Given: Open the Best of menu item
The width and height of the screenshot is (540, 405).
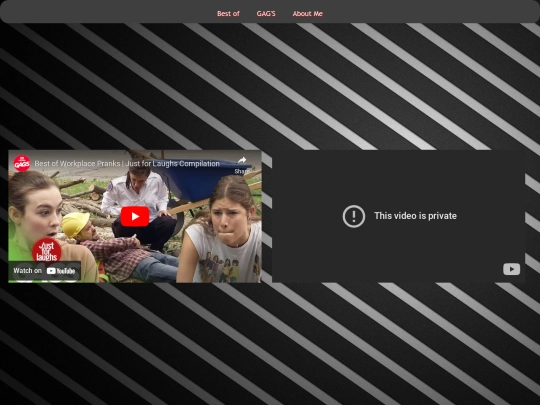Looking at the screenshot, I should pos(228,14).
